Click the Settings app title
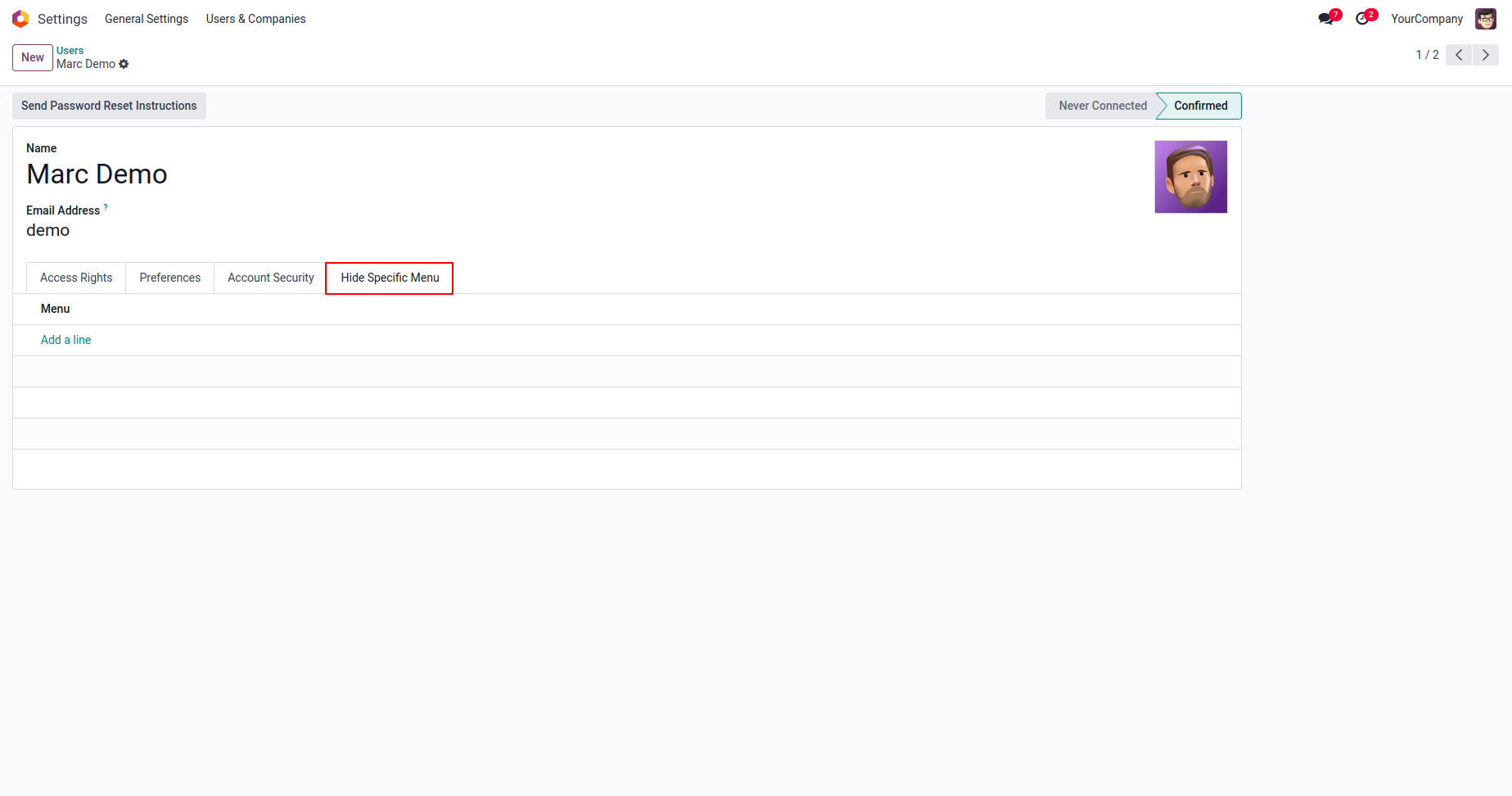 62,19
